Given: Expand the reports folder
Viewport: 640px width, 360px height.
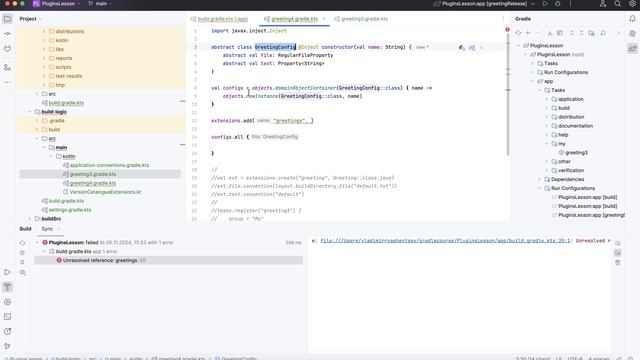Looking at the screenshot, I should click(x=44, y=58).
